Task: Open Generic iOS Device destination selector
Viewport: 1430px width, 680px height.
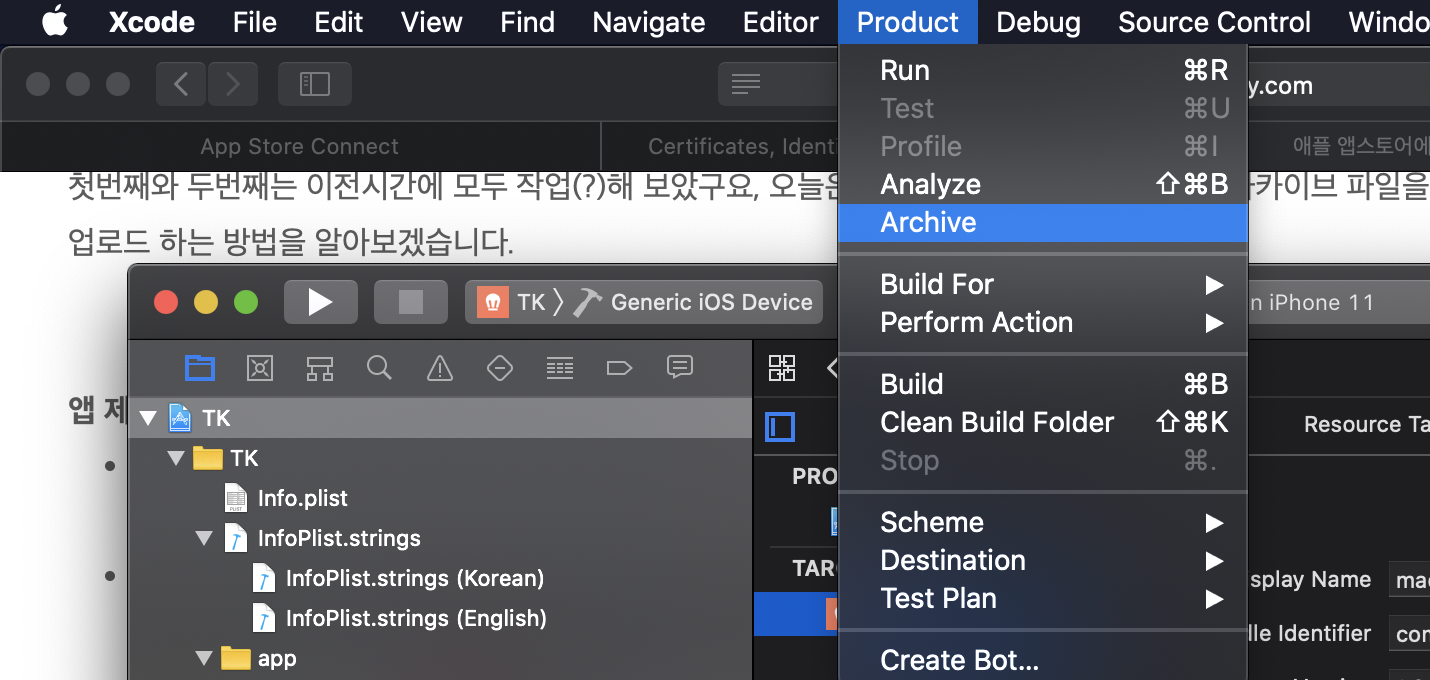Action: [694, 302]
